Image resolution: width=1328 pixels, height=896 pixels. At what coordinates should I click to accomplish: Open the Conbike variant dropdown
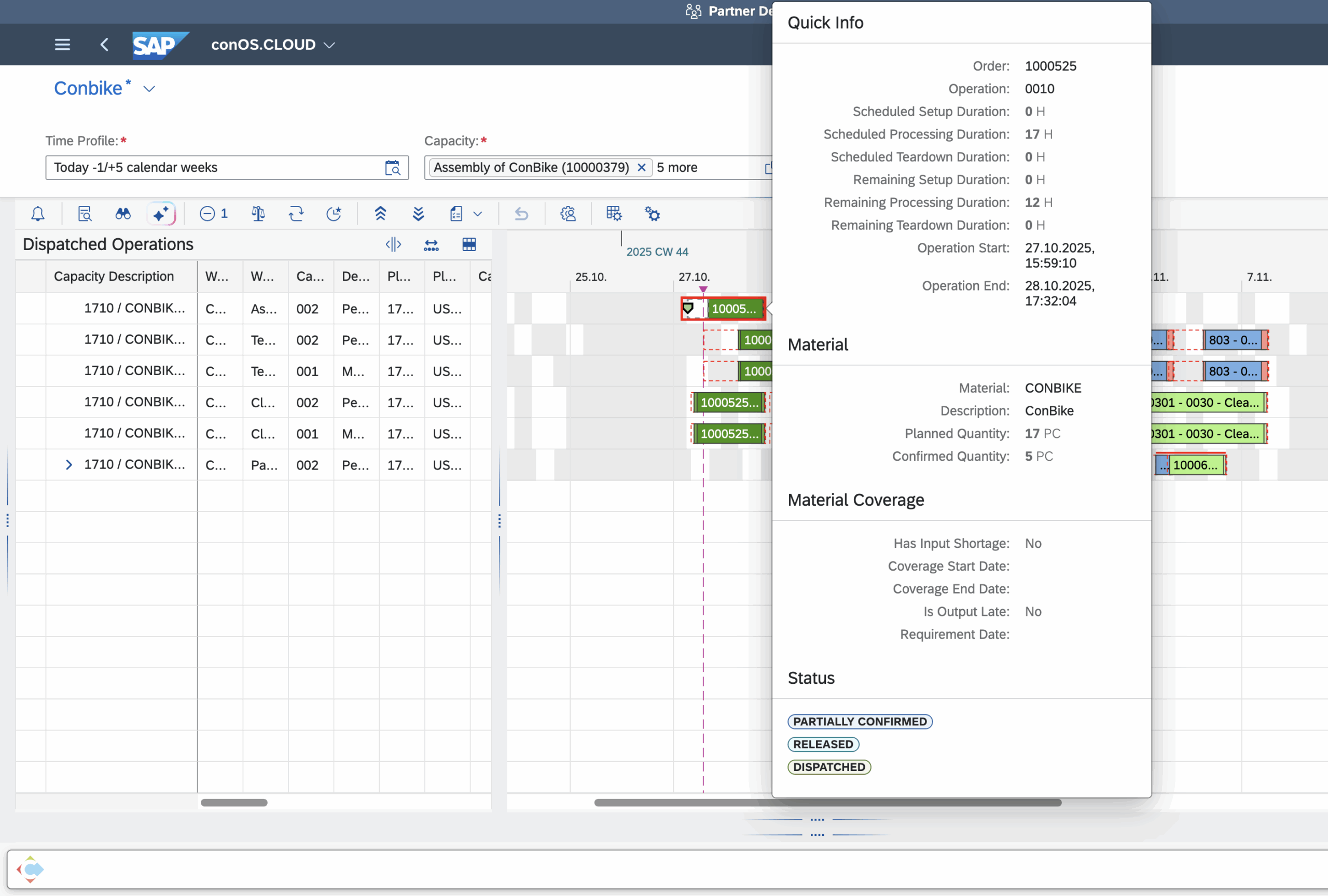tap(149, 89)
